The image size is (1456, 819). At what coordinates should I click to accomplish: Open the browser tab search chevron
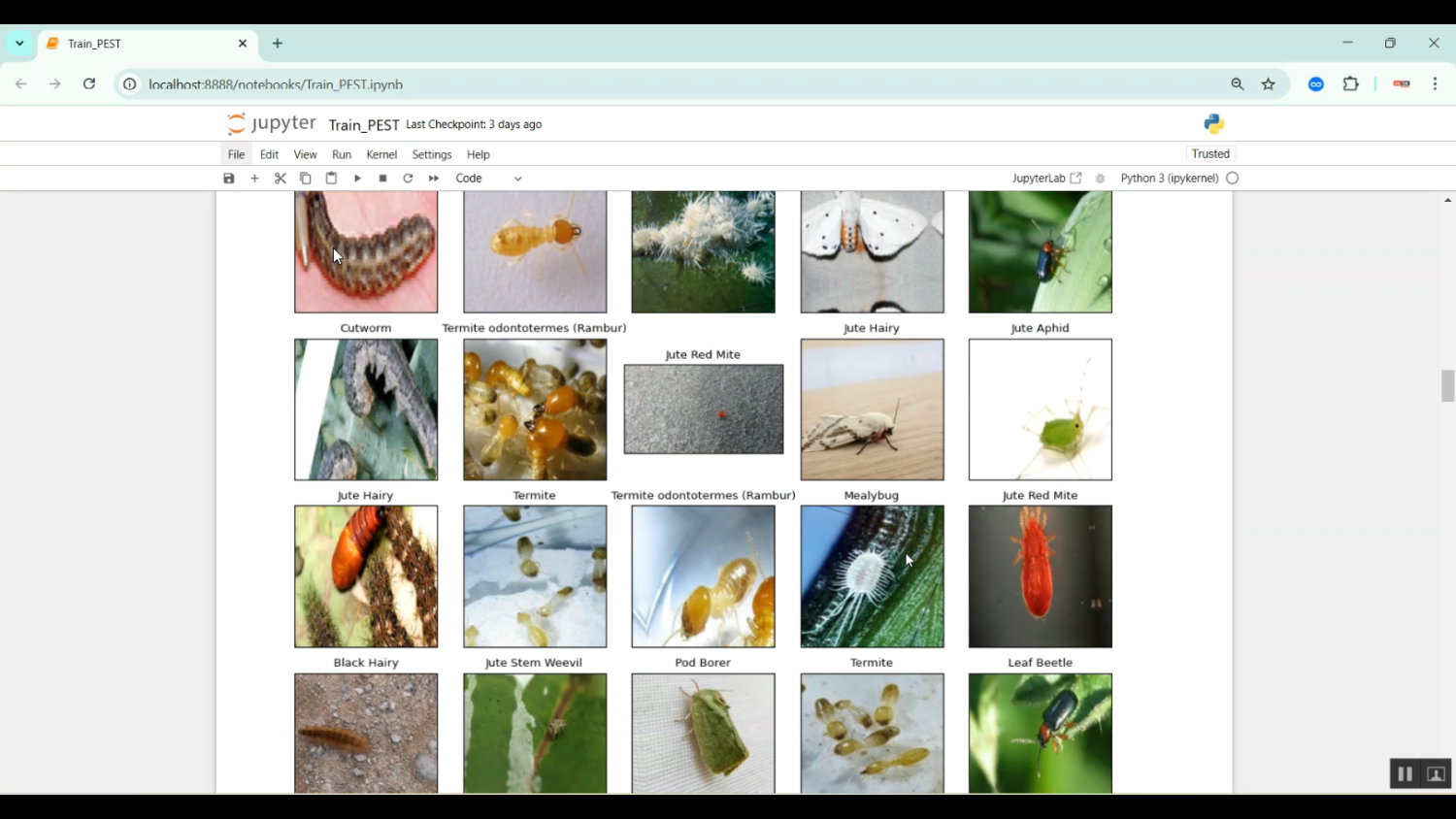19,43
